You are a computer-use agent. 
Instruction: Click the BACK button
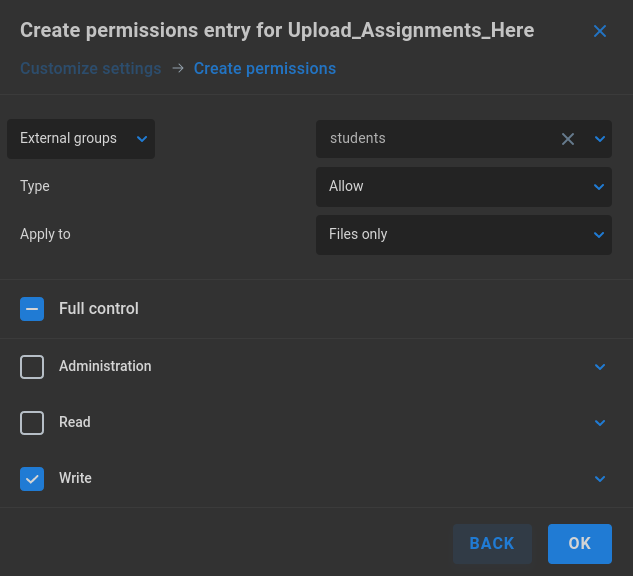coord(492,544)
